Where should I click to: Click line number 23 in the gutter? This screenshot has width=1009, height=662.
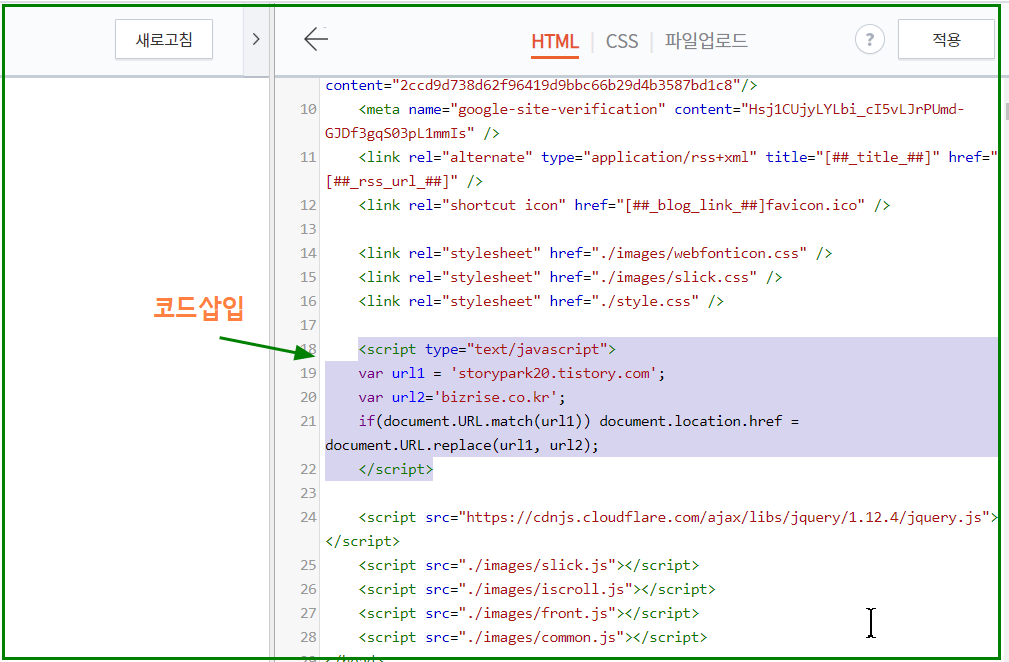(309, 493)
